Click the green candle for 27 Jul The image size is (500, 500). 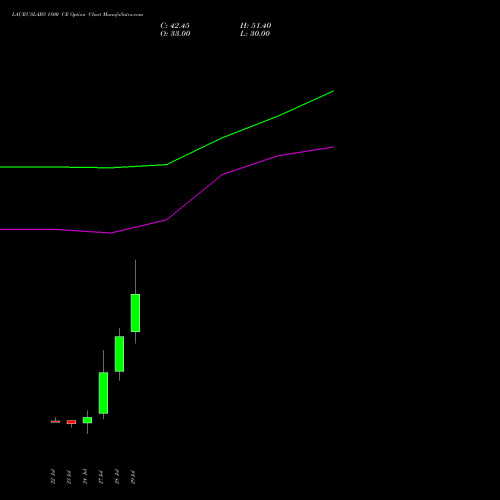(x=103, y=393)
